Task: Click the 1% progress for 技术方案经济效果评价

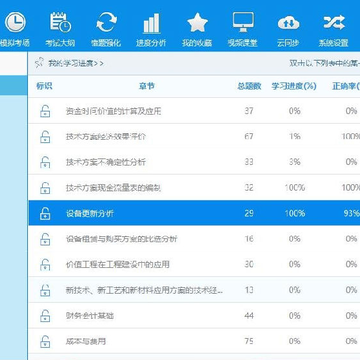Action: point(295,136)
